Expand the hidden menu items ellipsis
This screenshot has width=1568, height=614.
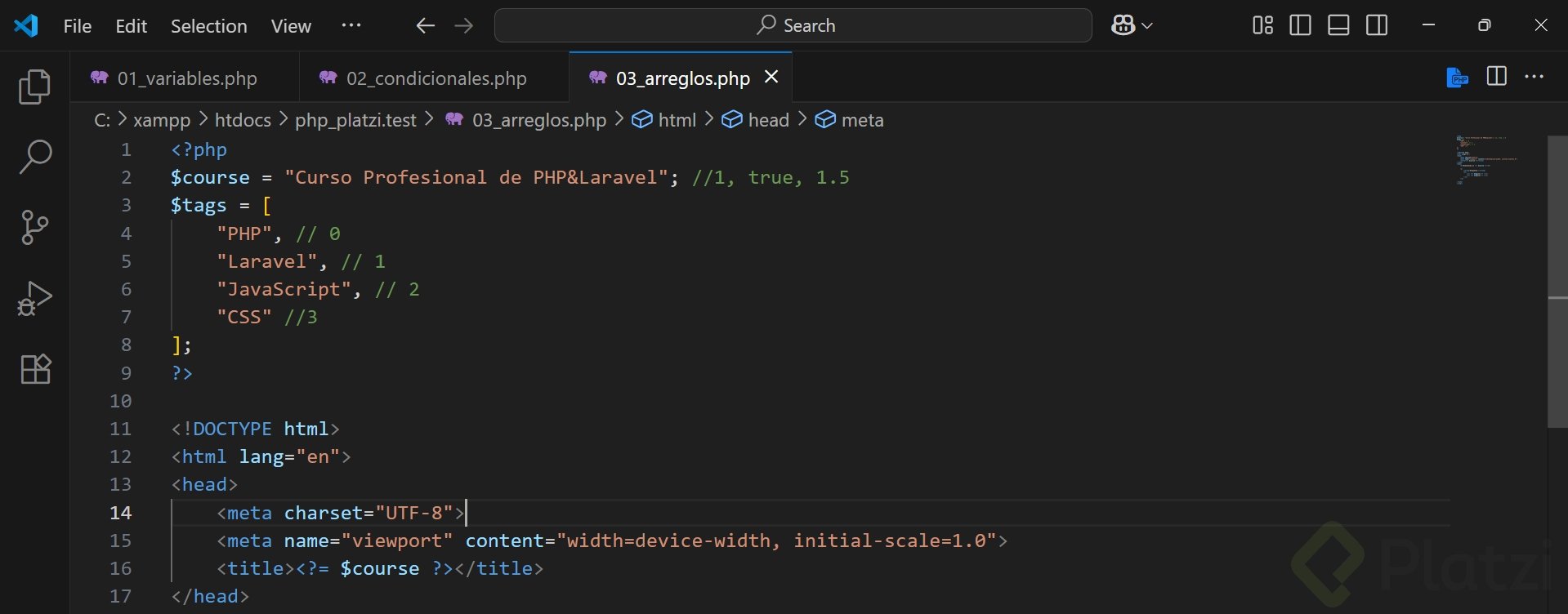(x=351, y=26)
